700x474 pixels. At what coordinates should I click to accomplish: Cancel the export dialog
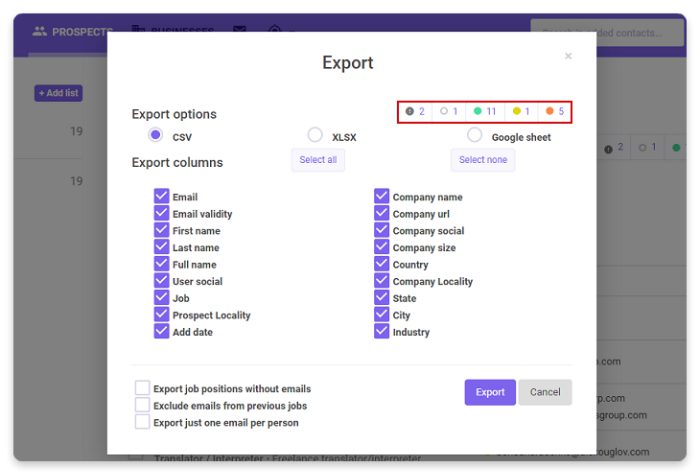pos(545,392)
